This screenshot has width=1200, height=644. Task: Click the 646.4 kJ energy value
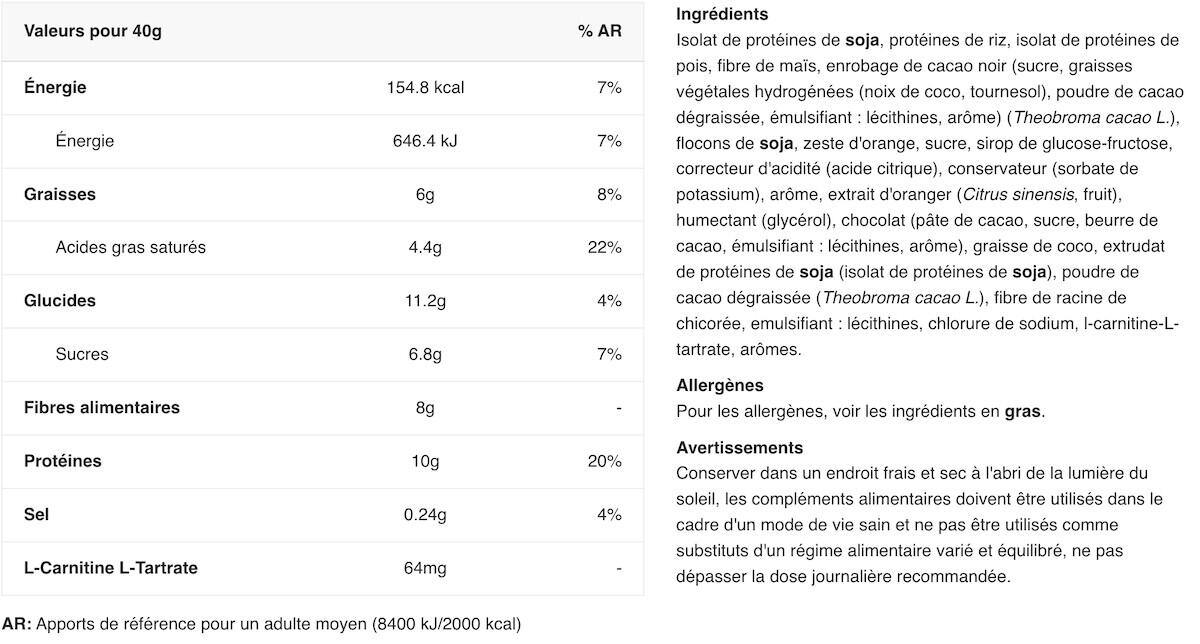pyautogui.click(x=425, y=141)
